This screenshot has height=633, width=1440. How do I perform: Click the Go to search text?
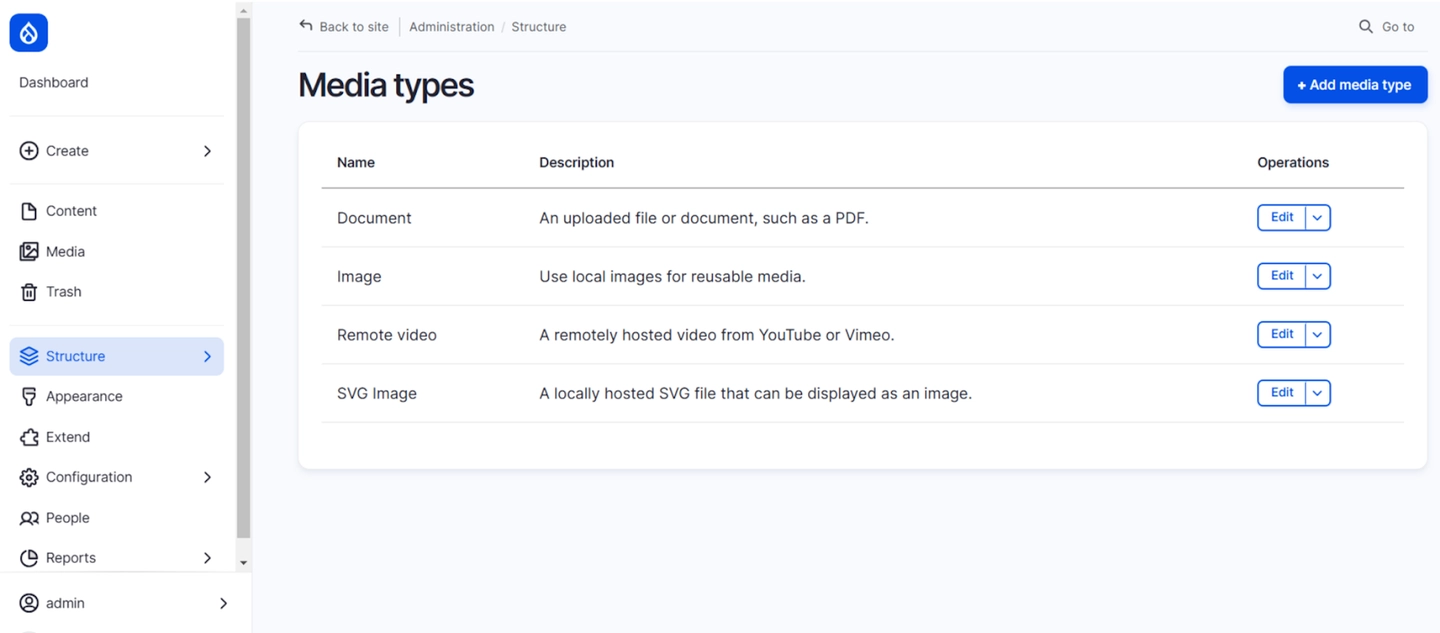click(1398, 27)
